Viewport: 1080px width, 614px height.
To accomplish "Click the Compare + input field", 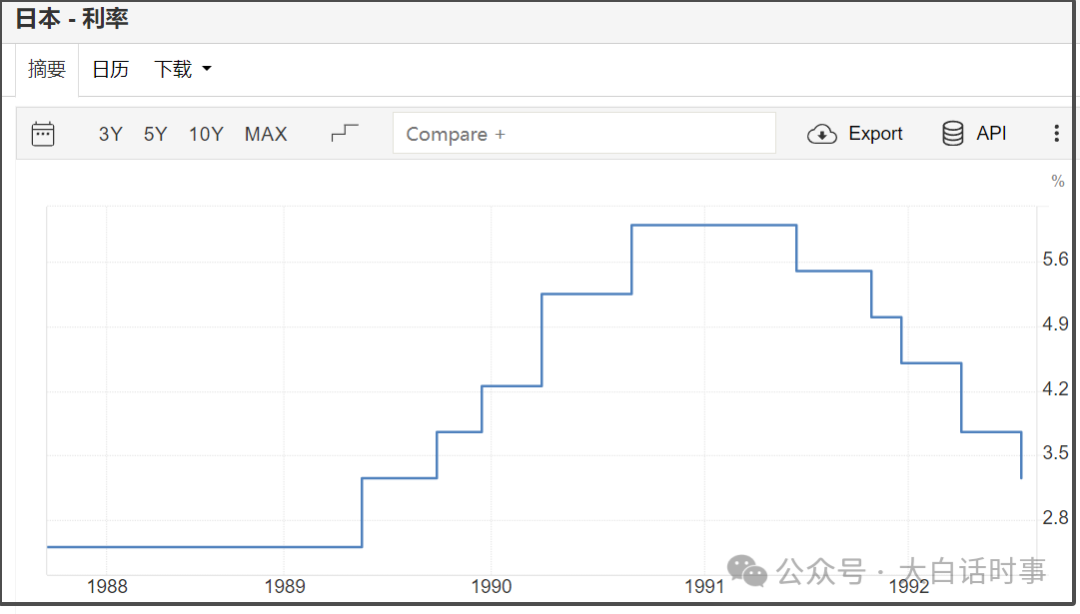I will point(584,134).
